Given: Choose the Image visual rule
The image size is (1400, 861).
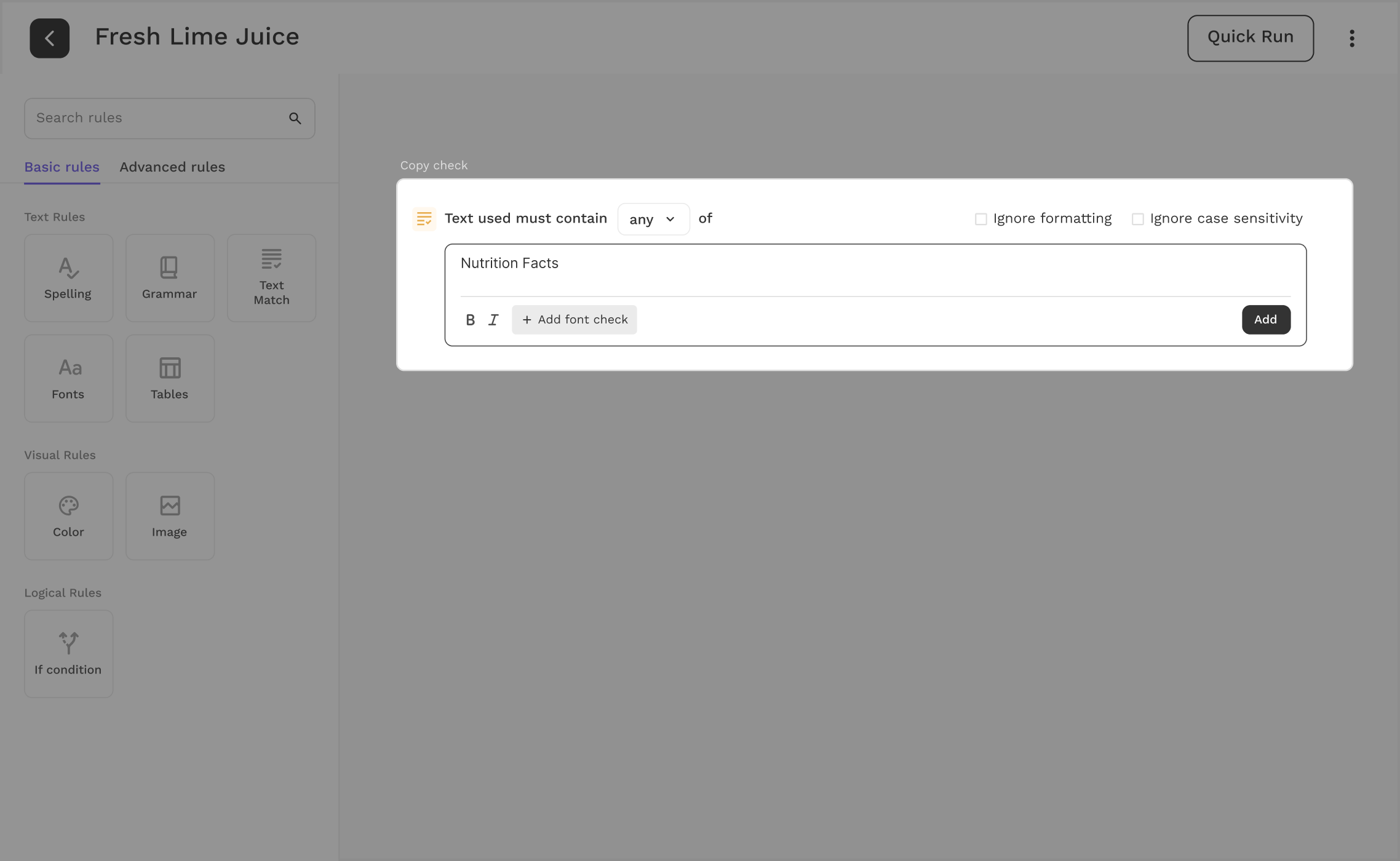Looking at the screenshot, I should point(169,515).
